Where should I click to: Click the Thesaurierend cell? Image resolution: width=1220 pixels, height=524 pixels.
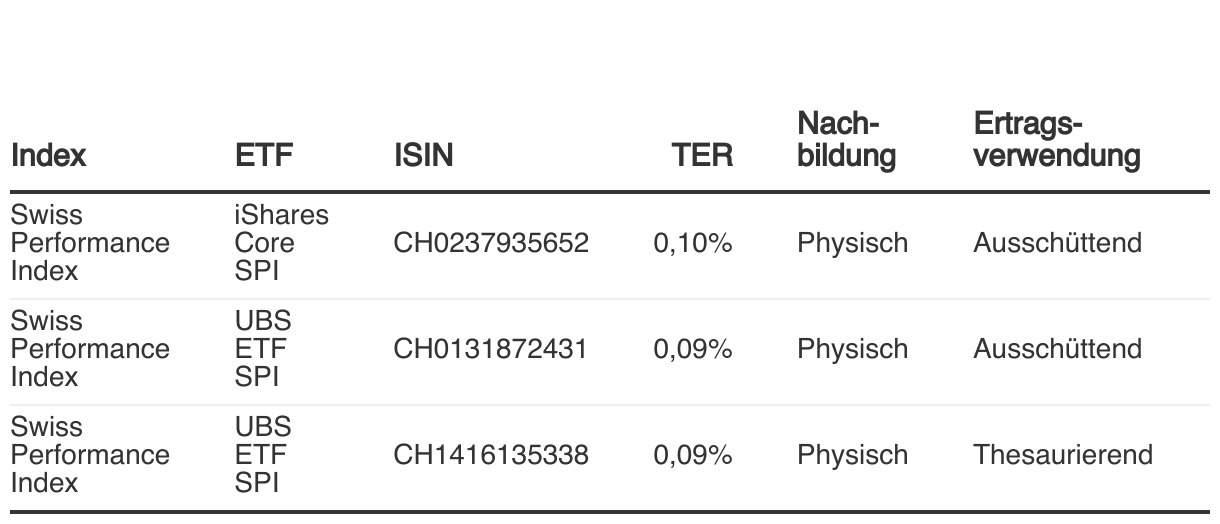[1062, 456]
